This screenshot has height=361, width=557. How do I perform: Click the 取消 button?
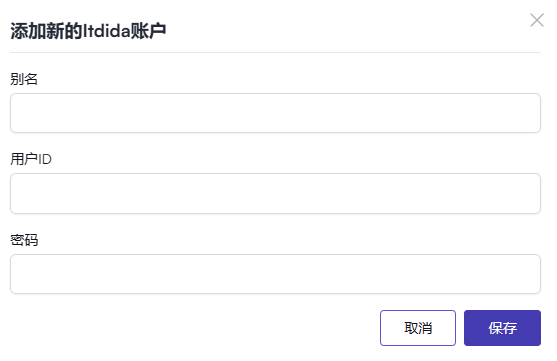418,328
